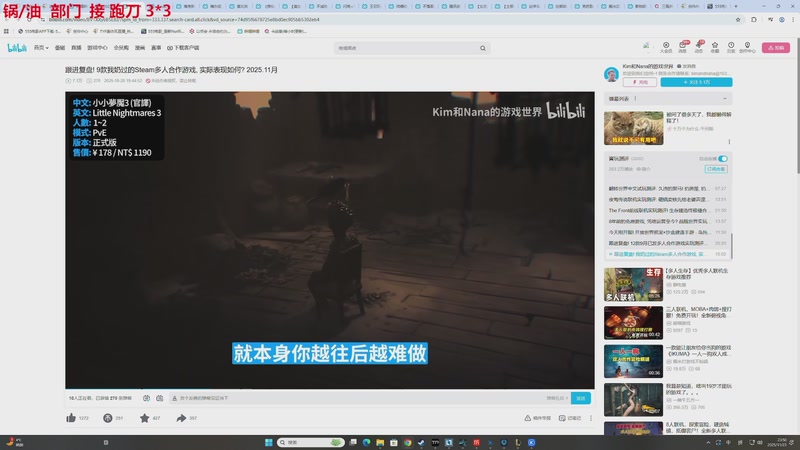Share the video with arrow icon
Screen dimensions: 800x450
tap(181, 418)
